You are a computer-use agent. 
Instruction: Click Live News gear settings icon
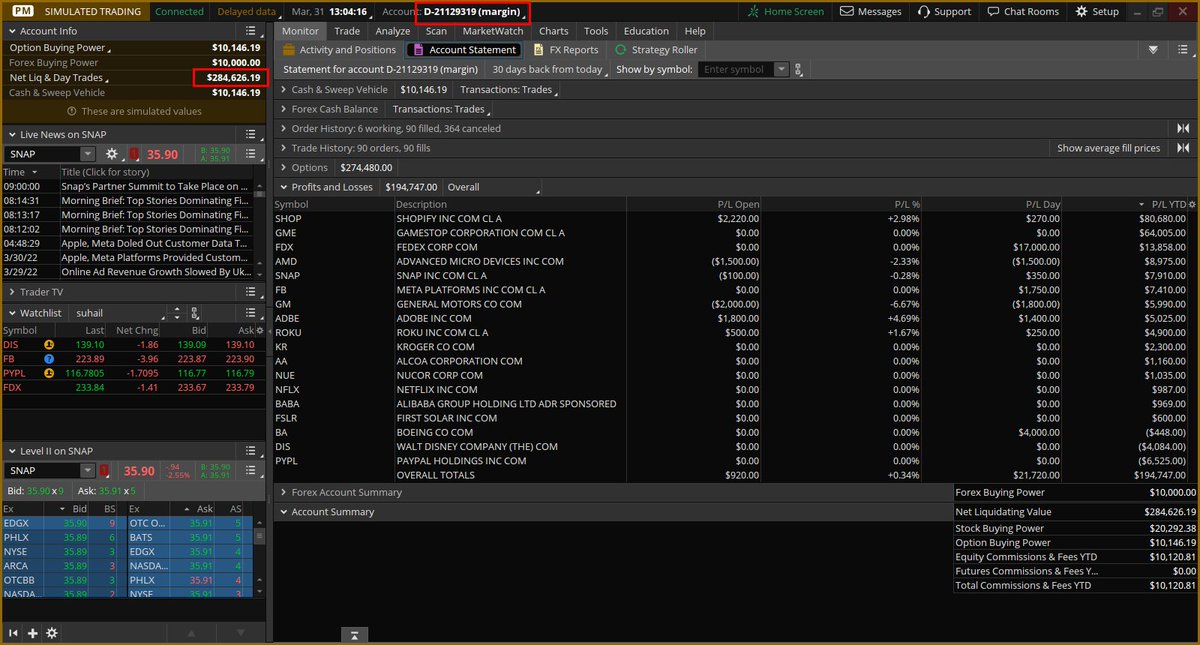click(112, 154)
